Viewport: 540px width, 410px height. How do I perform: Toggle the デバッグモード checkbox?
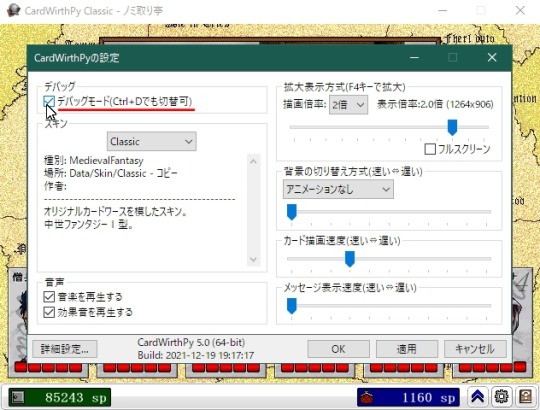click(x=49, y=102)
